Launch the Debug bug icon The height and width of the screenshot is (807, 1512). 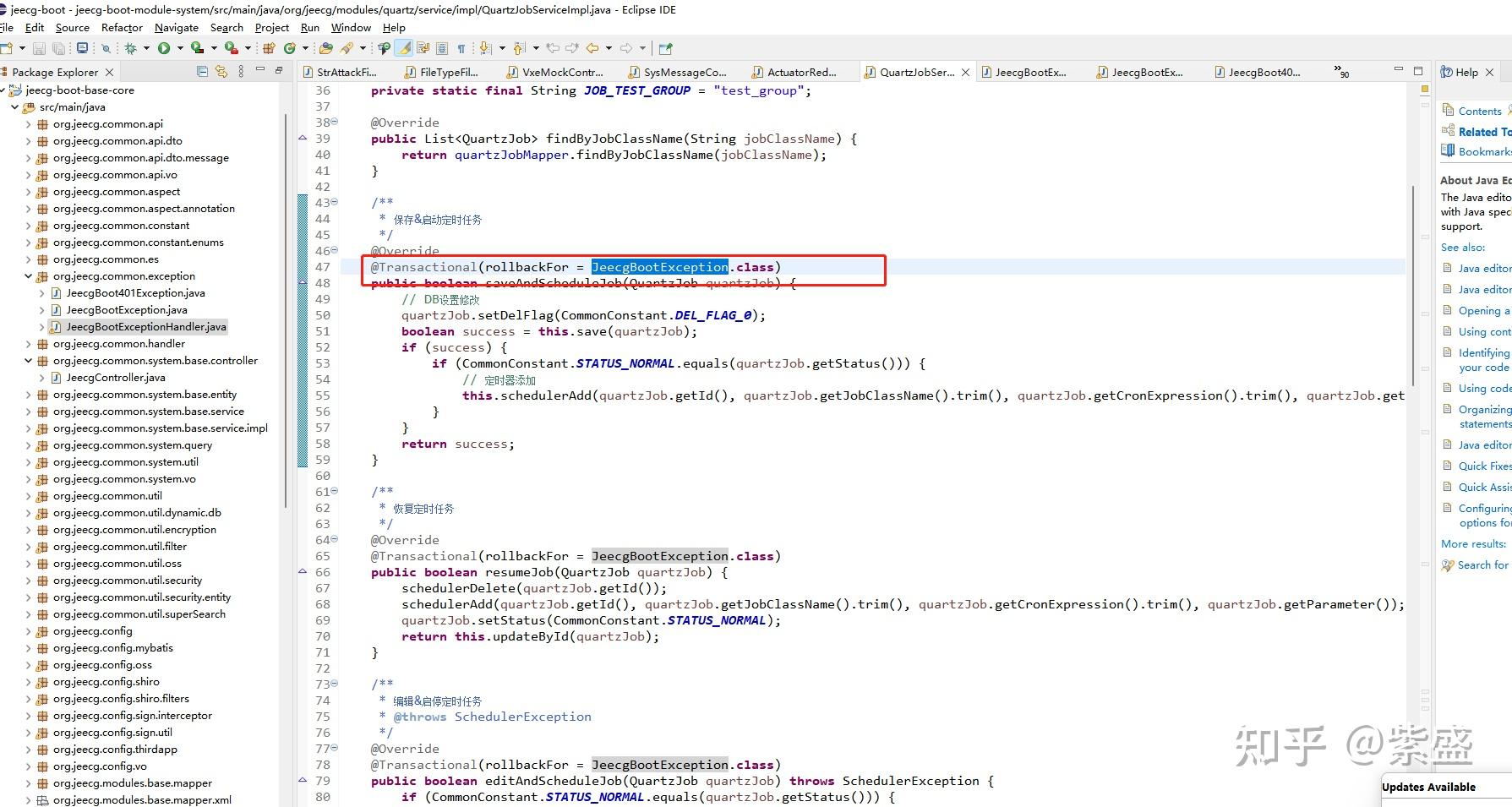(x=130, y=48)
